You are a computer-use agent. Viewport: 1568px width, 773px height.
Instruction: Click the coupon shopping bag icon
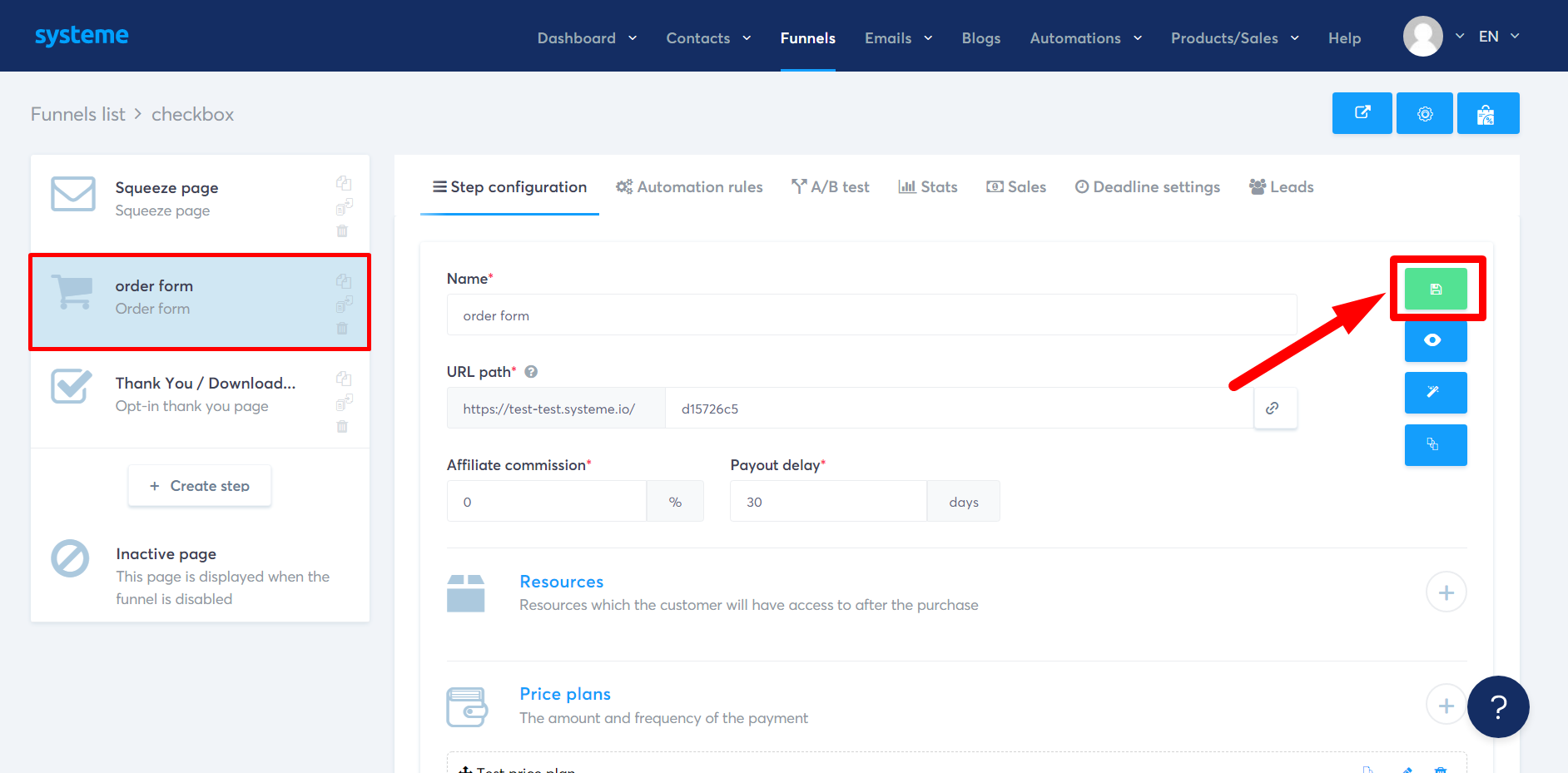tap(1488, 113)
